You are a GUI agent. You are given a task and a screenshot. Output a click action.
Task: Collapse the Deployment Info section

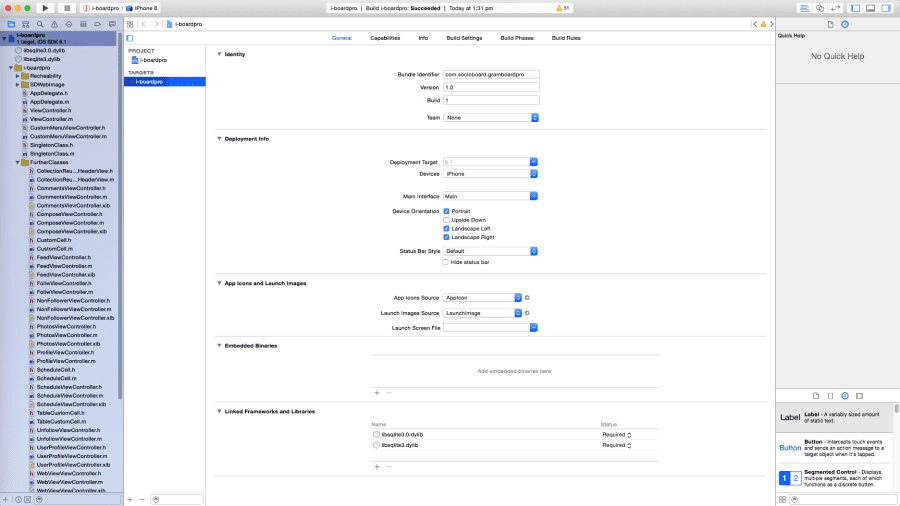coord(219,139)
